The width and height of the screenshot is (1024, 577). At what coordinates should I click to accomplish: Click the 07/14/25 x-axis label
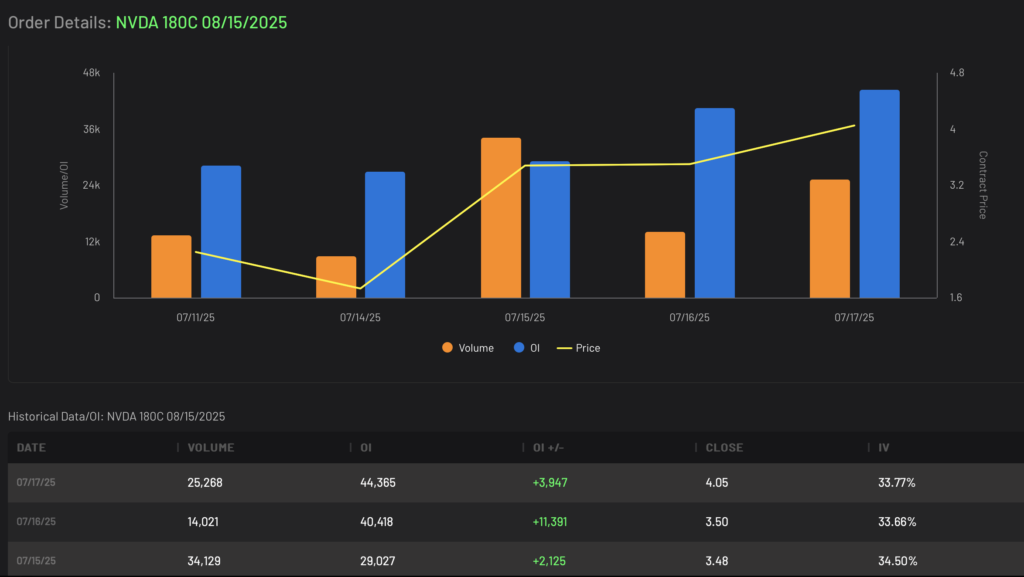click(x=360, y=317)
